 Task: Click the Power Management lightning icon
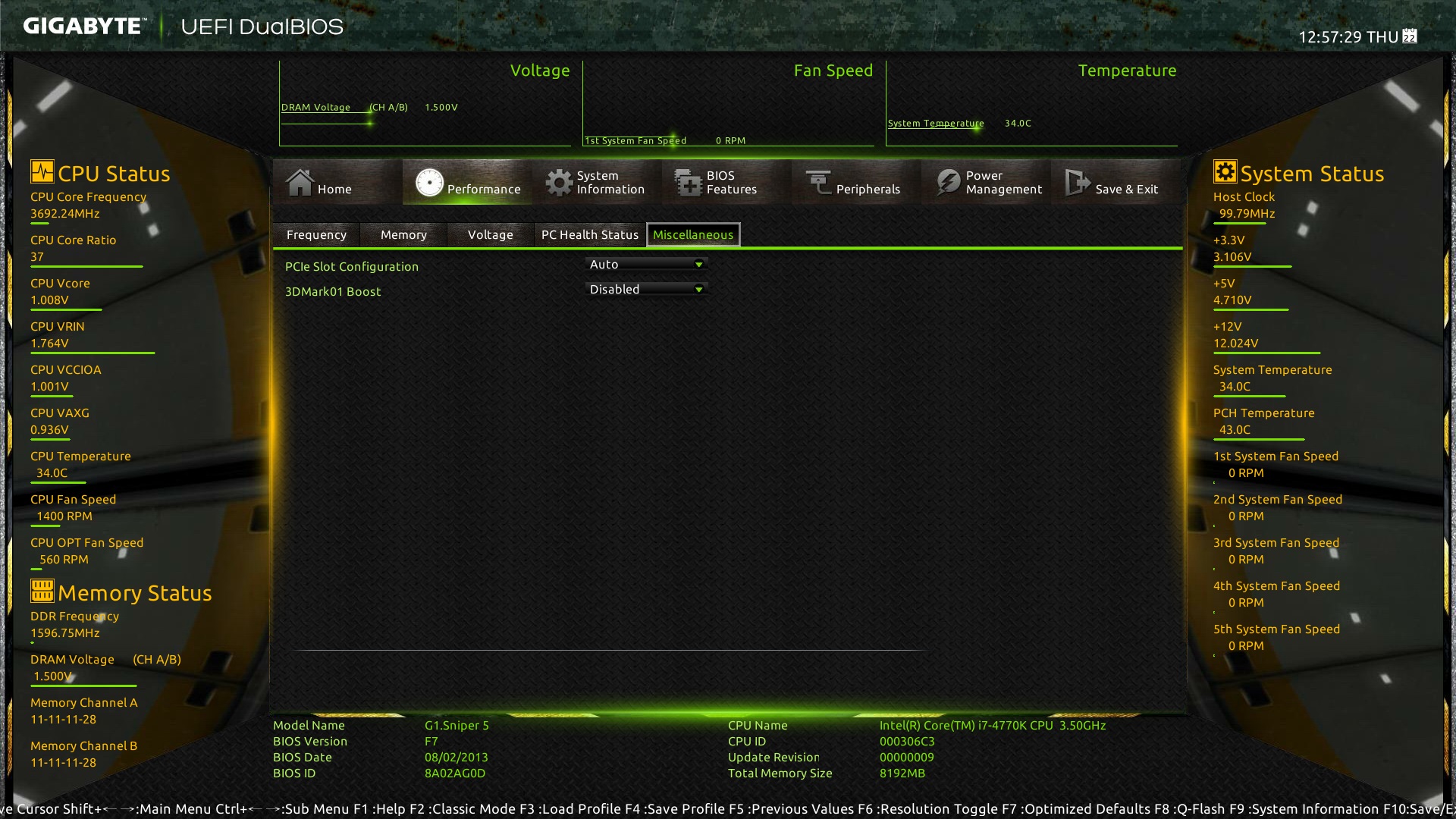(948, 183)
